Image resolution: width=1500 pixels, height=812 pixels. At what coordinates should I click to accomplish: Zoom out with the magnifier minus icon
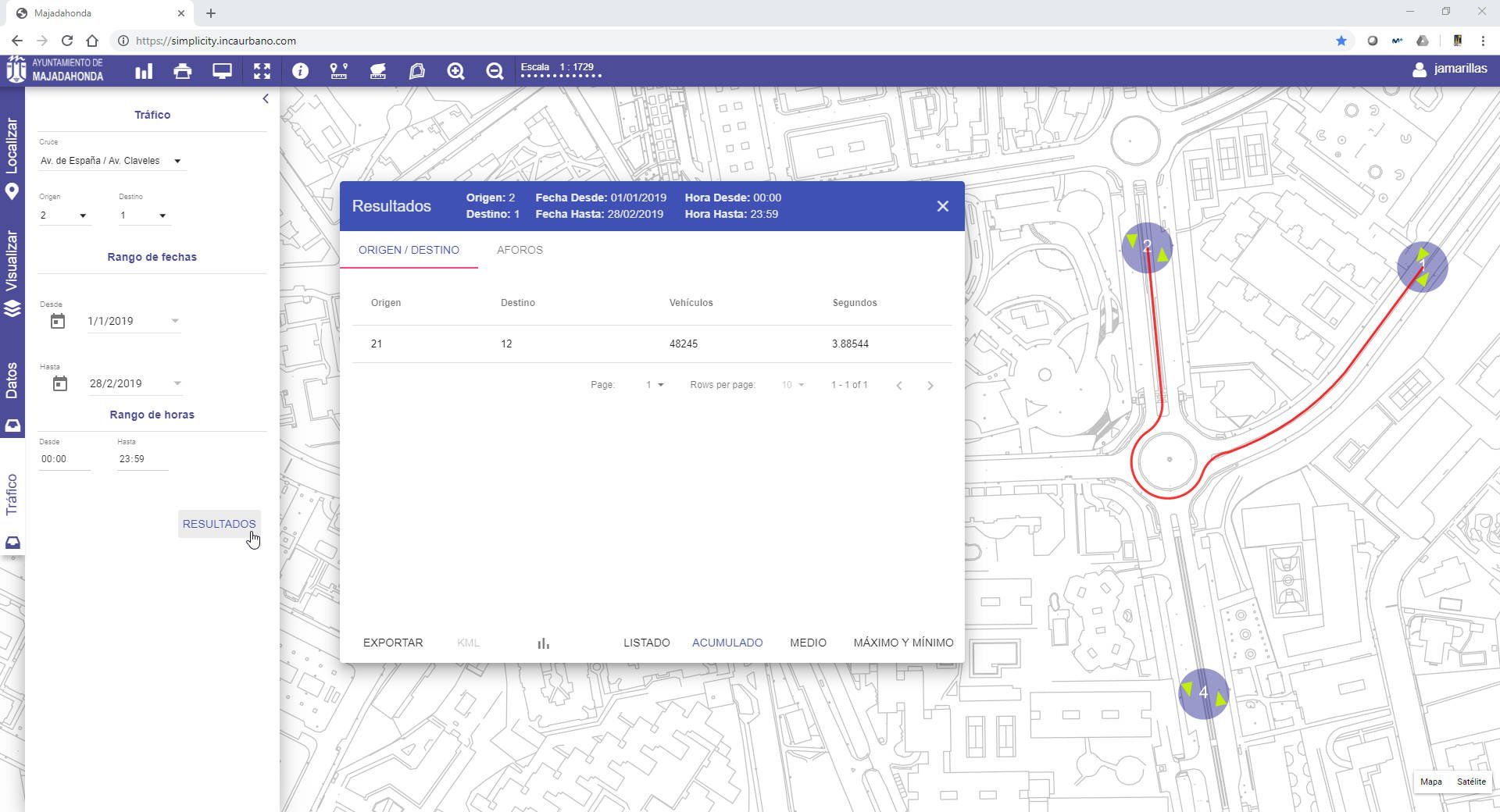495,72
